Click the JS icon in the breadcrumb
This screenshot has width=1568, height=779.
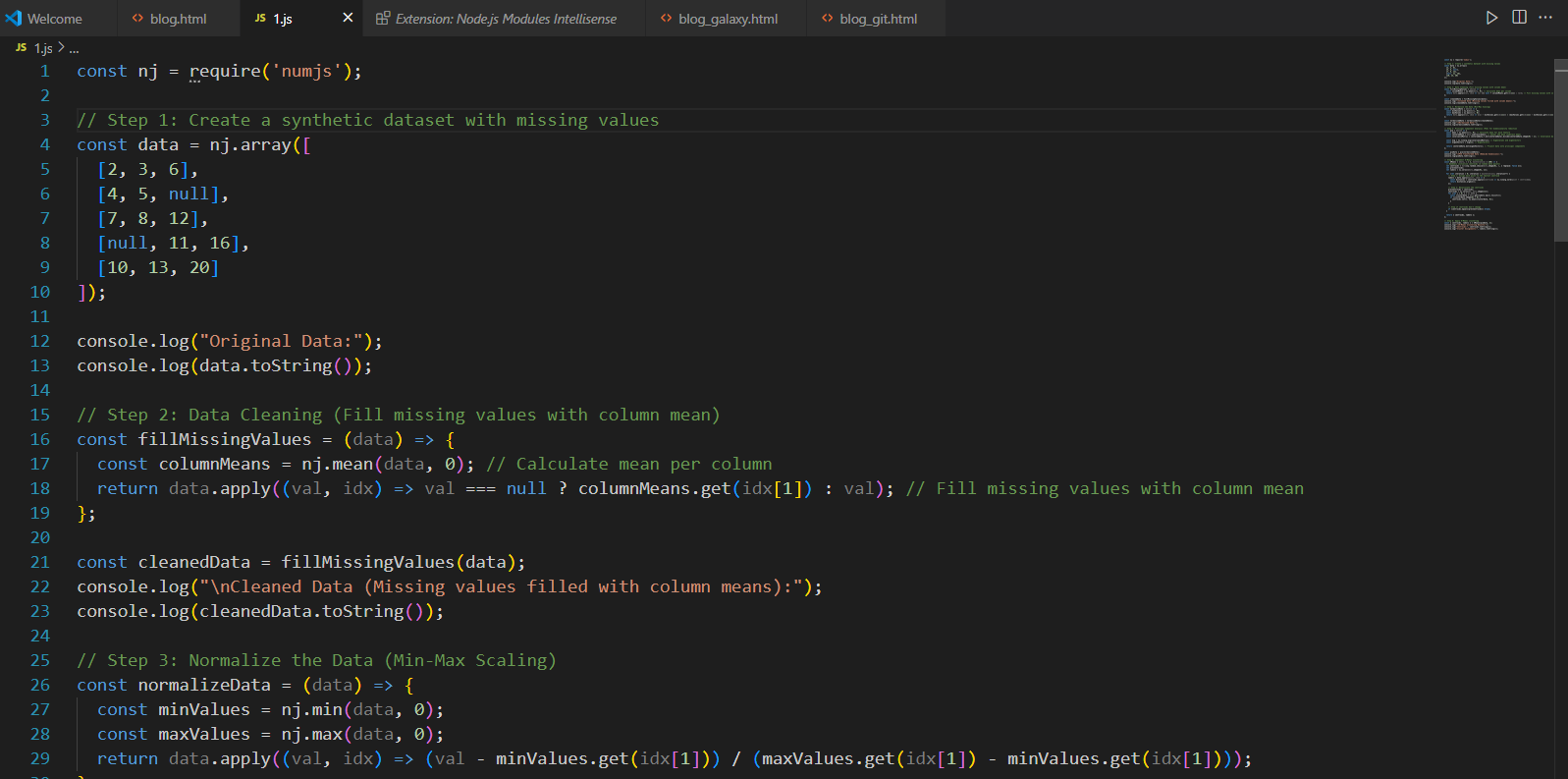21,48
